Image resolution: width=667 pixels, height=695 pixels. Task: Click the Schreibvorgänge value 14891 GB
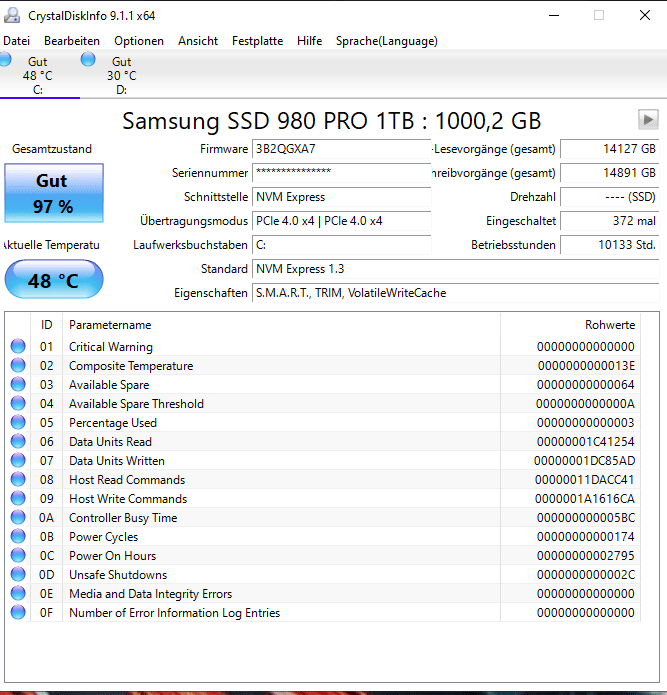click(x=610, y=173)
